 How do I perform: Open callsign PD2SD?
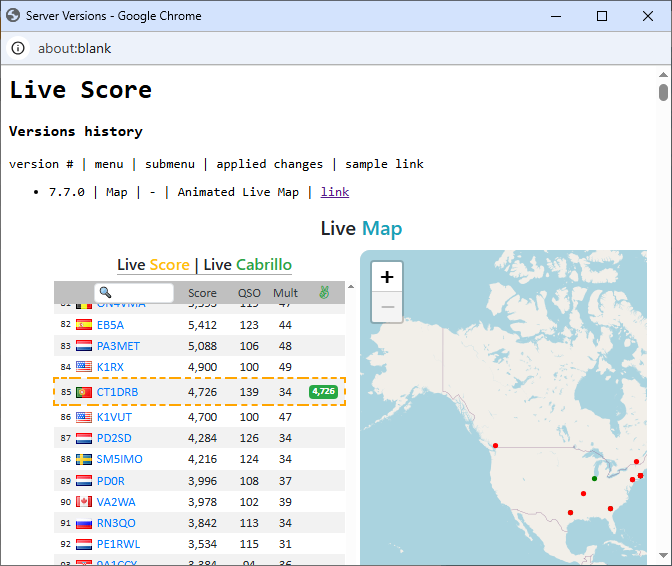tap(114, 438)
